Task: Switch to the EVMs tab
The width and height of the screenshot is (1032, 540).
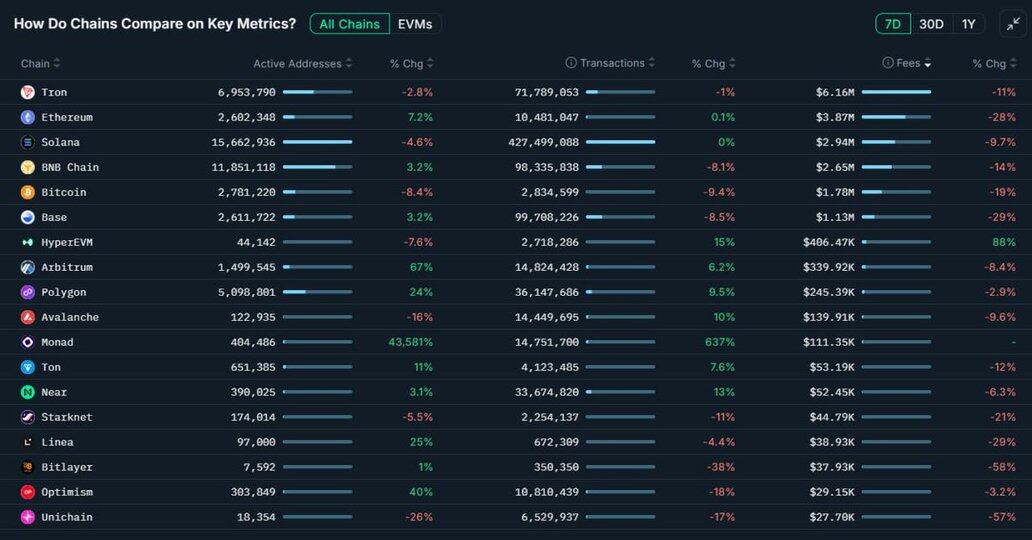Action: [x=415, y=24]
